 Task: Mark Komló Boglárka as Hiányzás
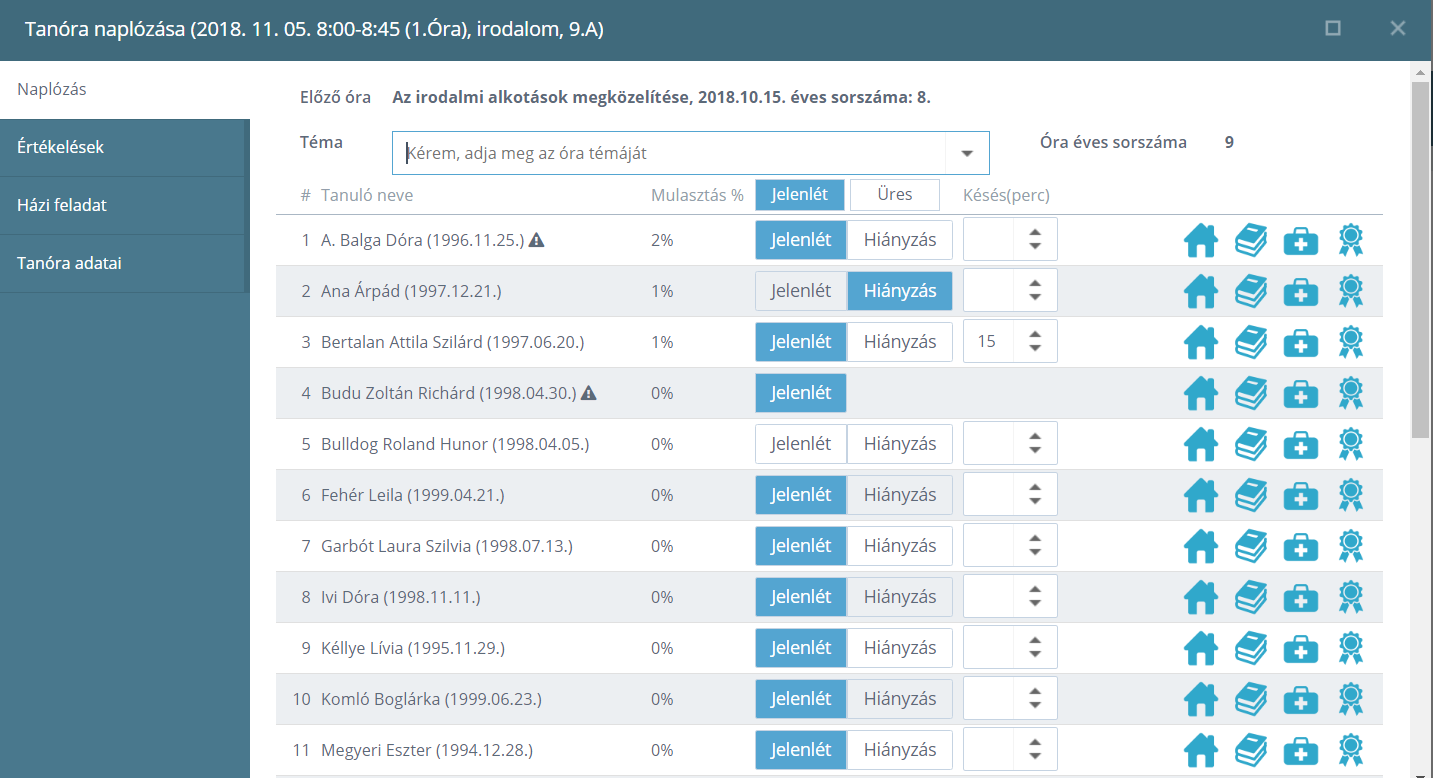pos(900,699)
